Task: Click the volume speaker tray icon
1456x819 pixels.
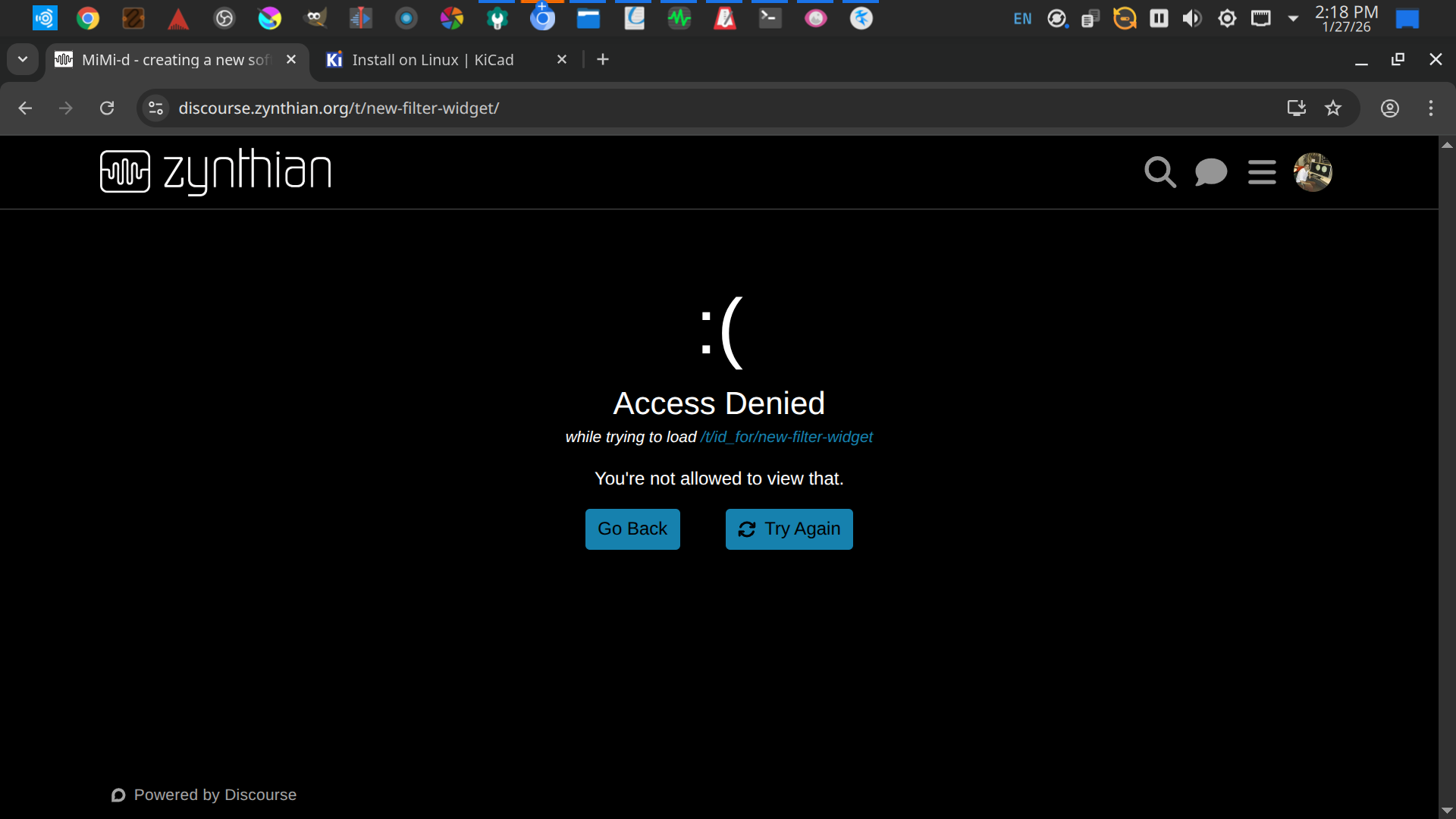Action: (x=1192, y=18)
